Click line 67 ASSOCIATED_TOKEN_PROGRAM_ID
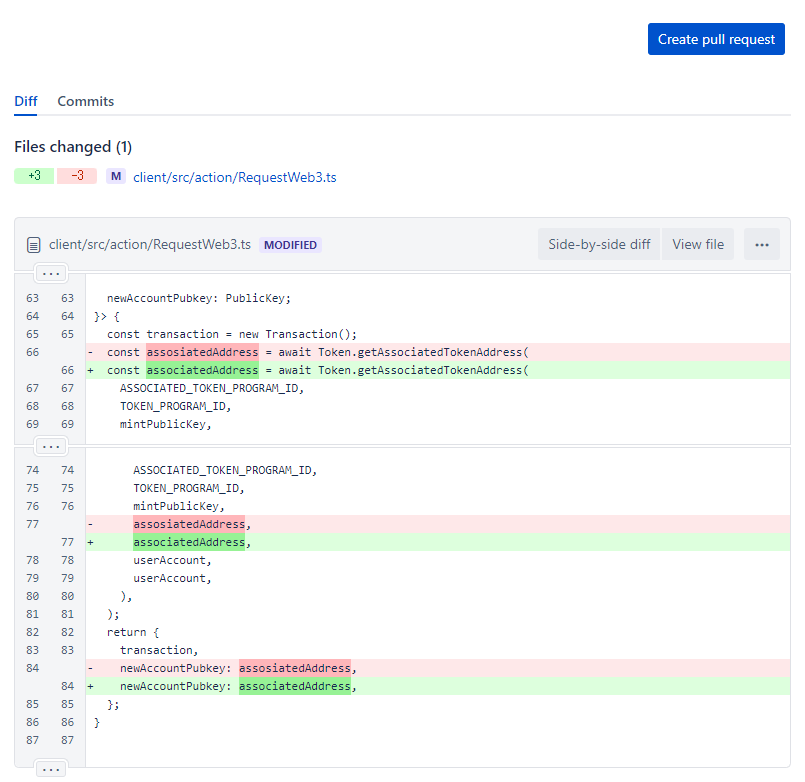 click(x=212, y=388)
